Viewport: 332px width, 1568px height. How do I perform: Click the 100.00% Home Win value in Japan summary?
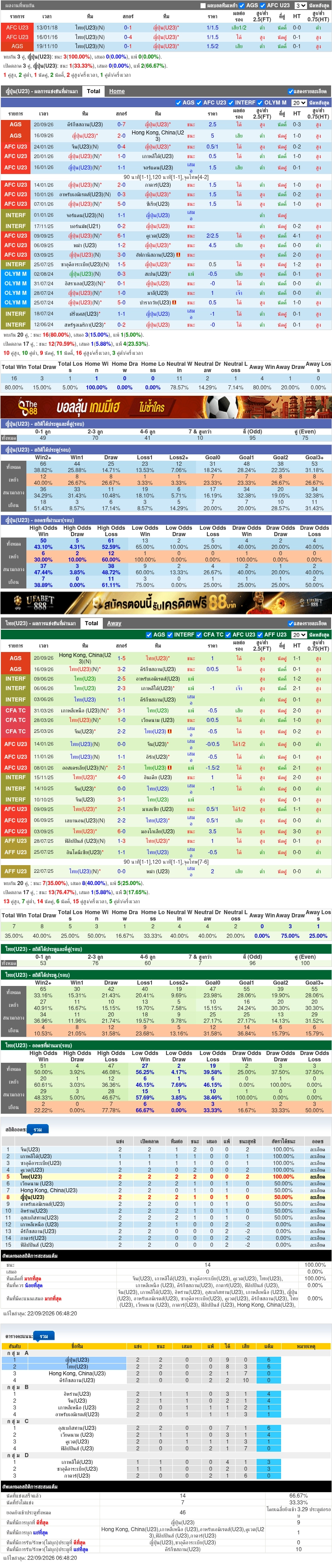tap(96, 387)
